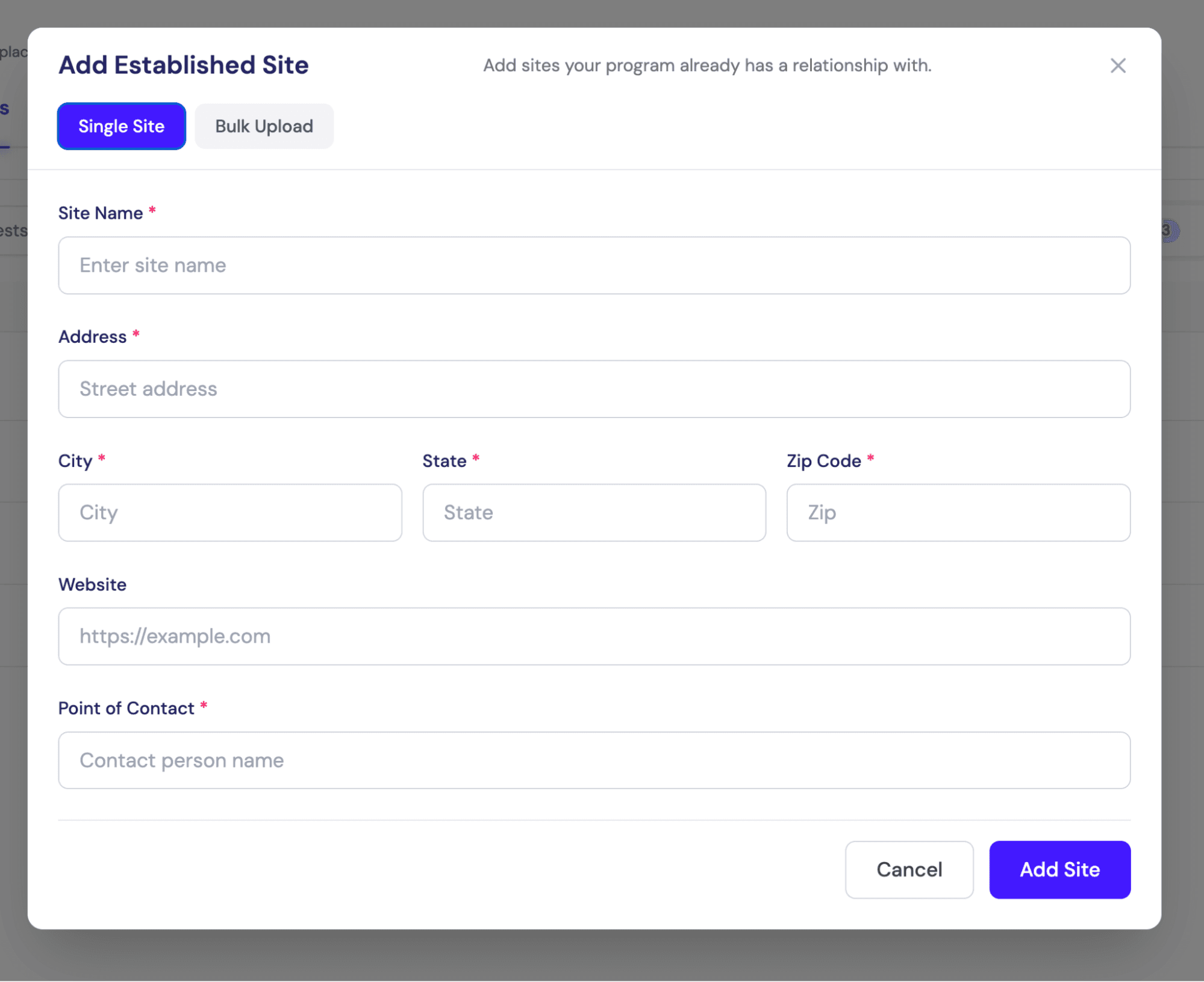
Task: Click the Site Name label
Action: [102, 213]
